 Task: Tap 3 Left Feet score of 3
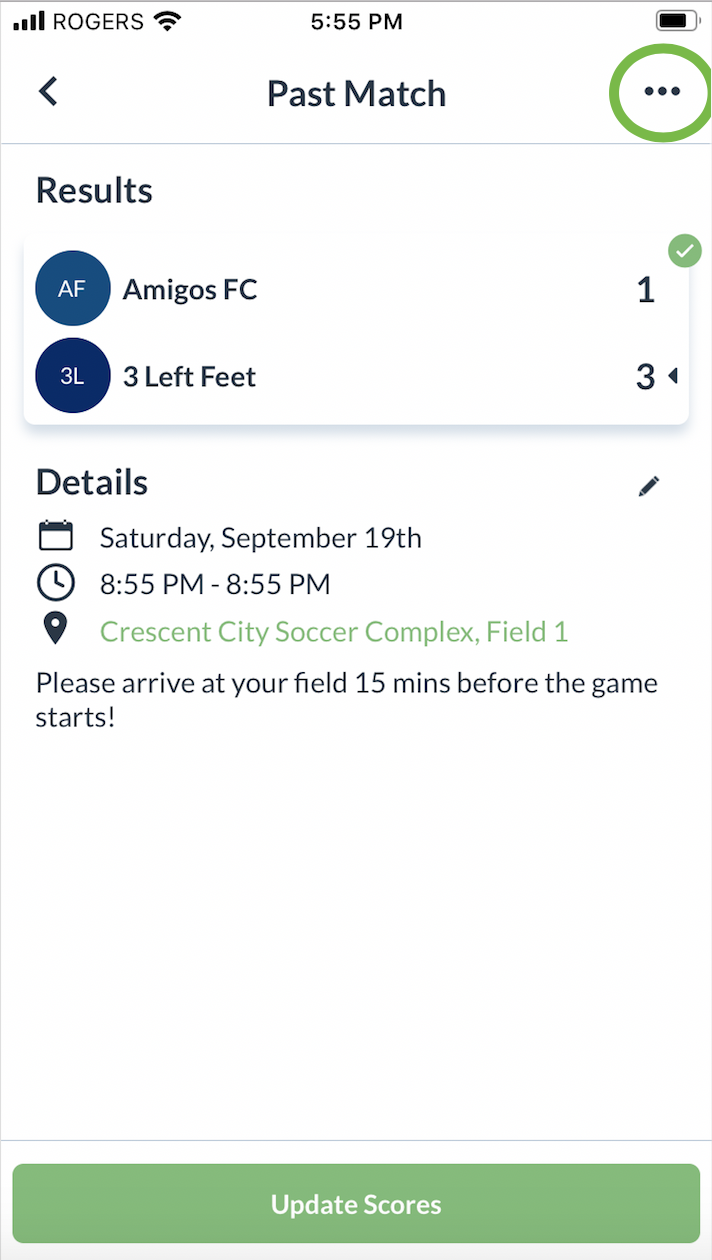(x=645, y=377)
